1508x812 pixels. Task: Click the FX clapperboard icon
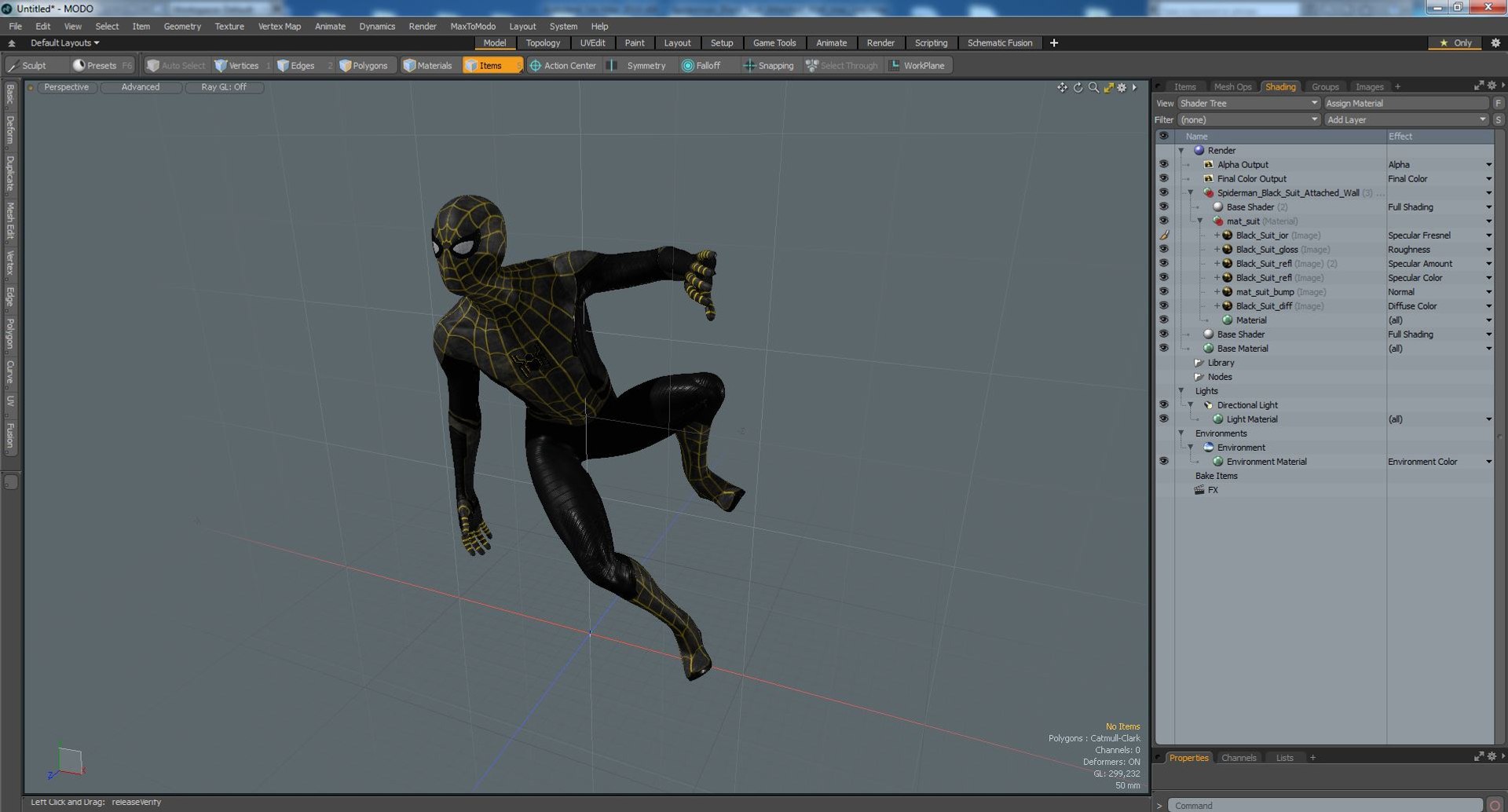(1199, 490)
